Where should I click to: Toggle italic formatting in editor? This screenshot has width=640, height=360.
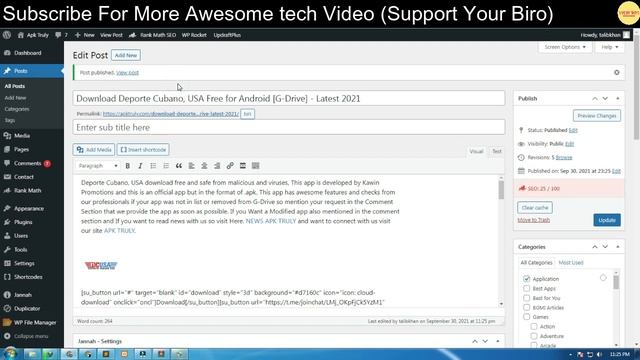140,166
